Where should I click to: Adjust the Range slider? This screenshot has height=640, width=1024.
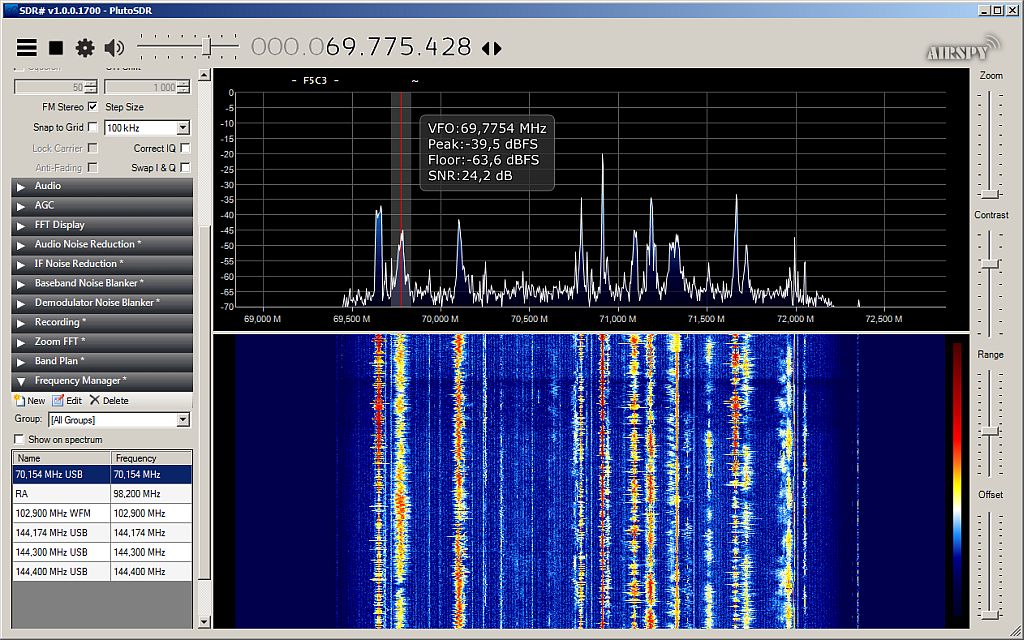click(x=991, y=432)
